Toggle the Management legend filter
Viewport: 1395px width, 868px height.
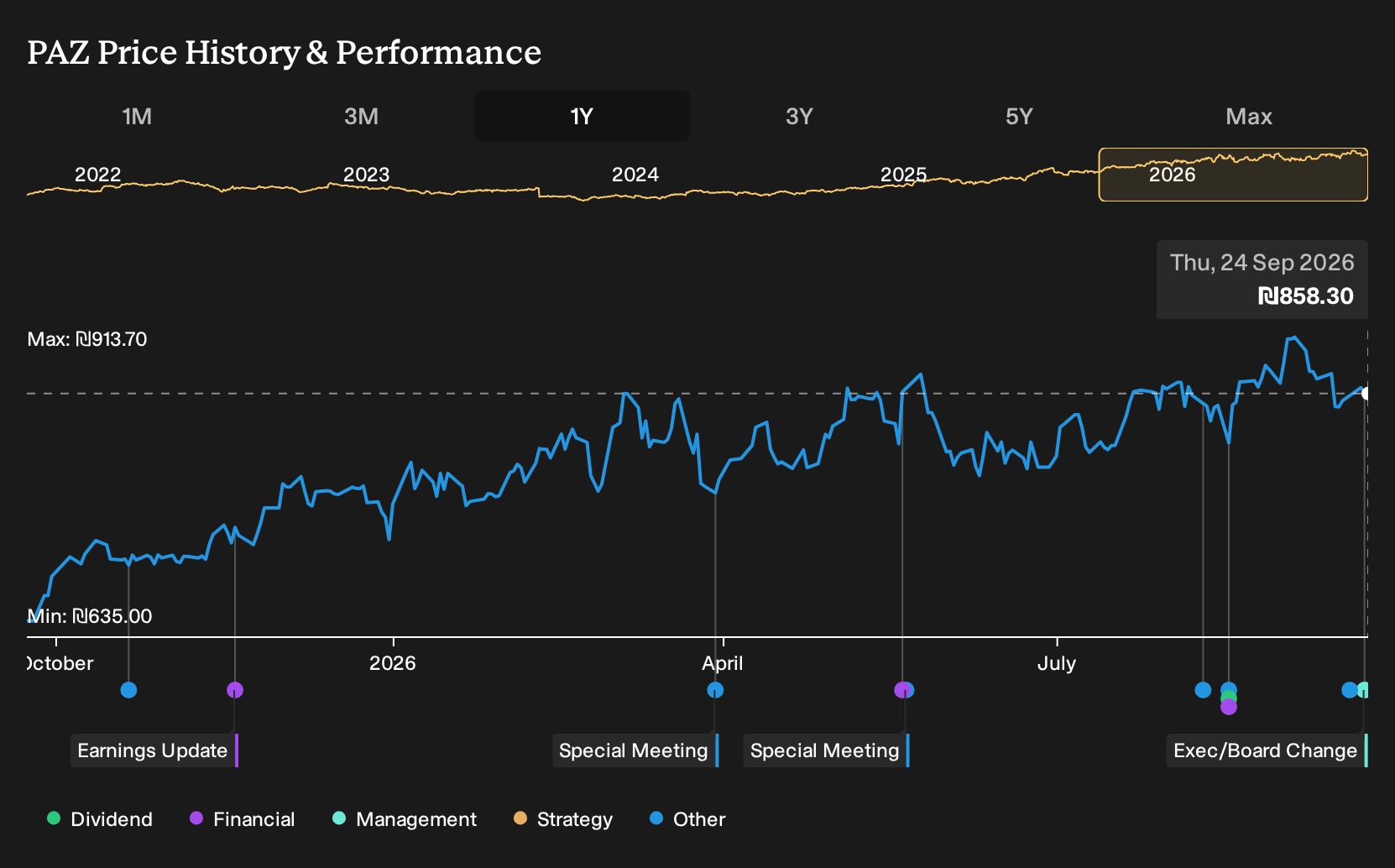pos(404,819)
